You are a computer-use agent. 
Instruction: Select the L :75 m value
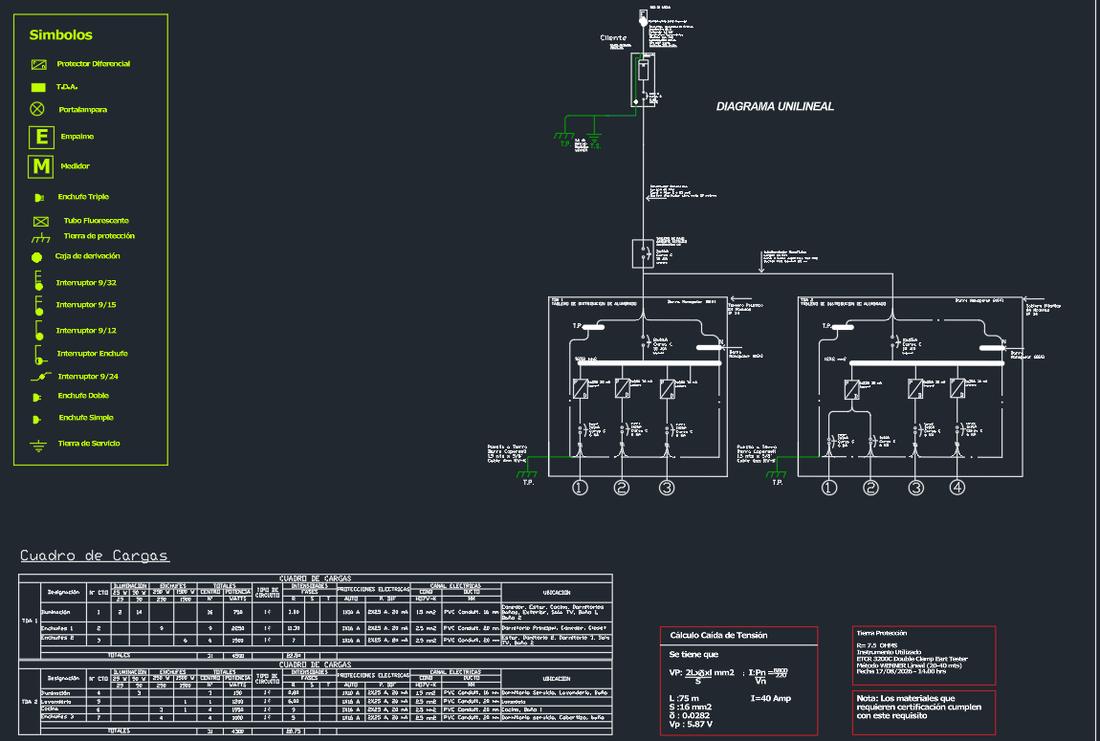[x=684, y=699]
